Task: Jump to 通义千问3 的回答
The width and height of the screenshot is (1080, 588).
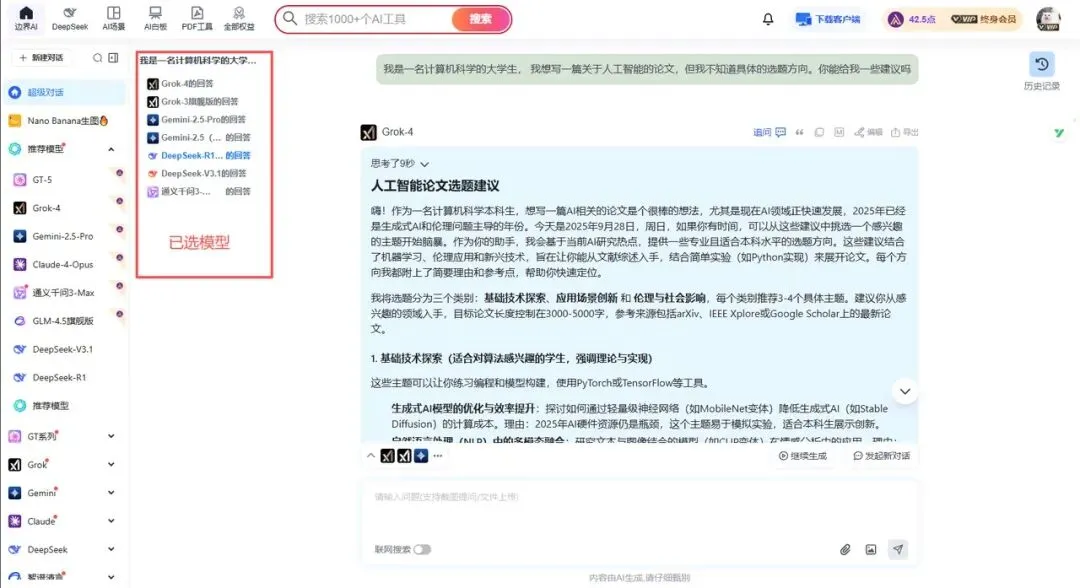Action: pos(199,191)
